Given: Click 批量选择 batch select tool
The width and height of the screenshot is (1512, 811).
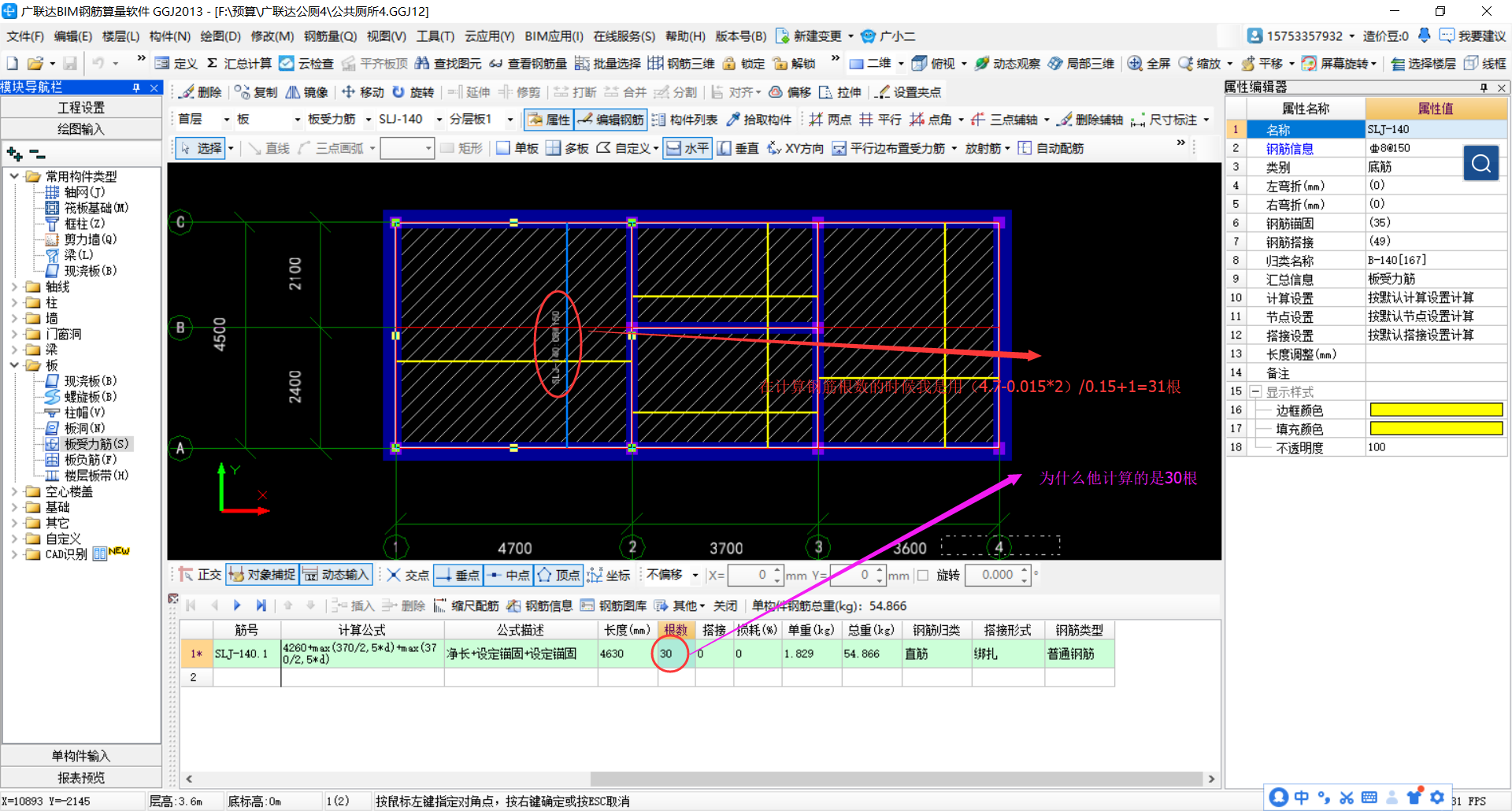Looking at the screenshot, I should coord(607,63).
